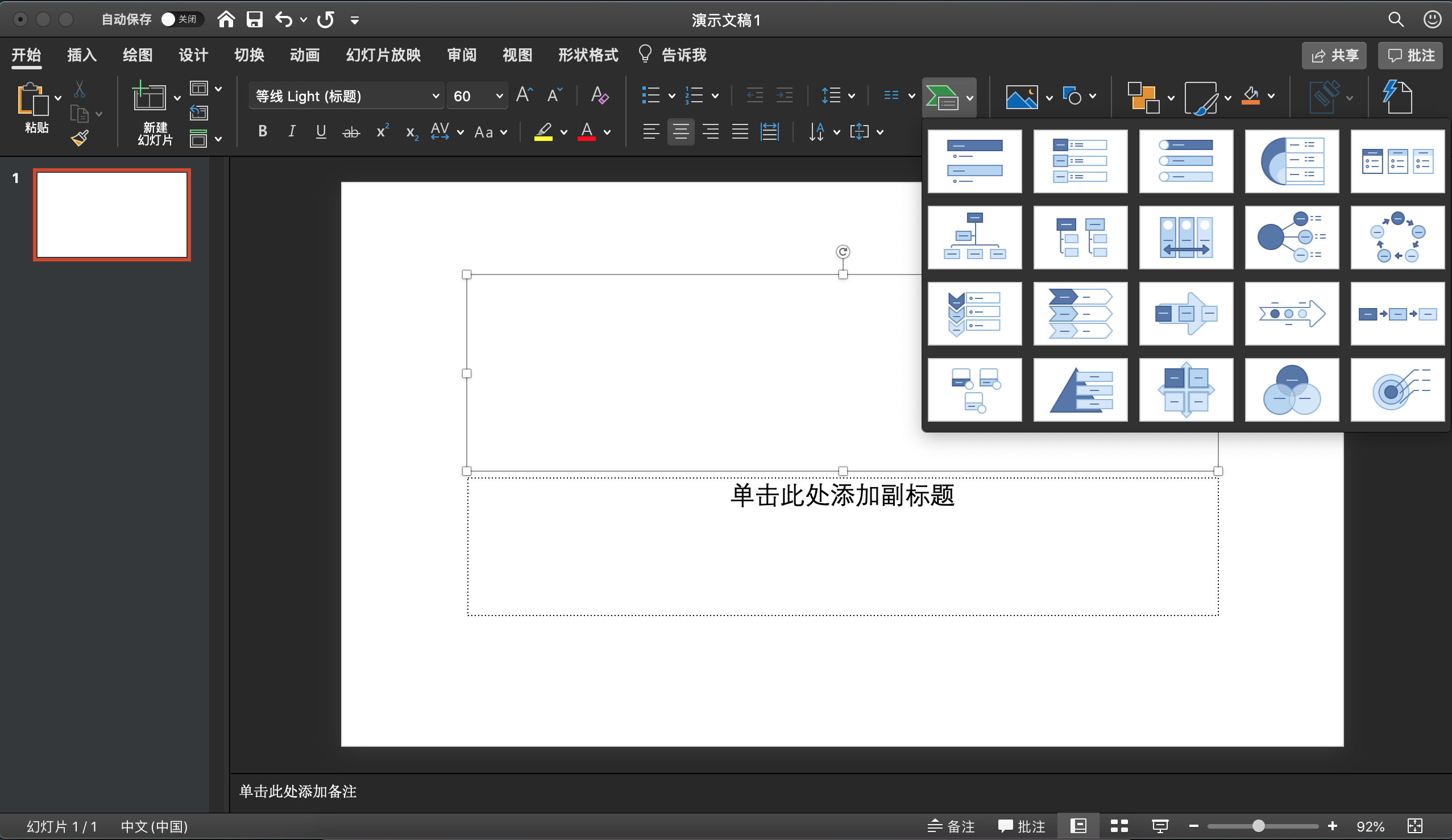
Task: Click the 共享 share button
Action: point(1334,55)
